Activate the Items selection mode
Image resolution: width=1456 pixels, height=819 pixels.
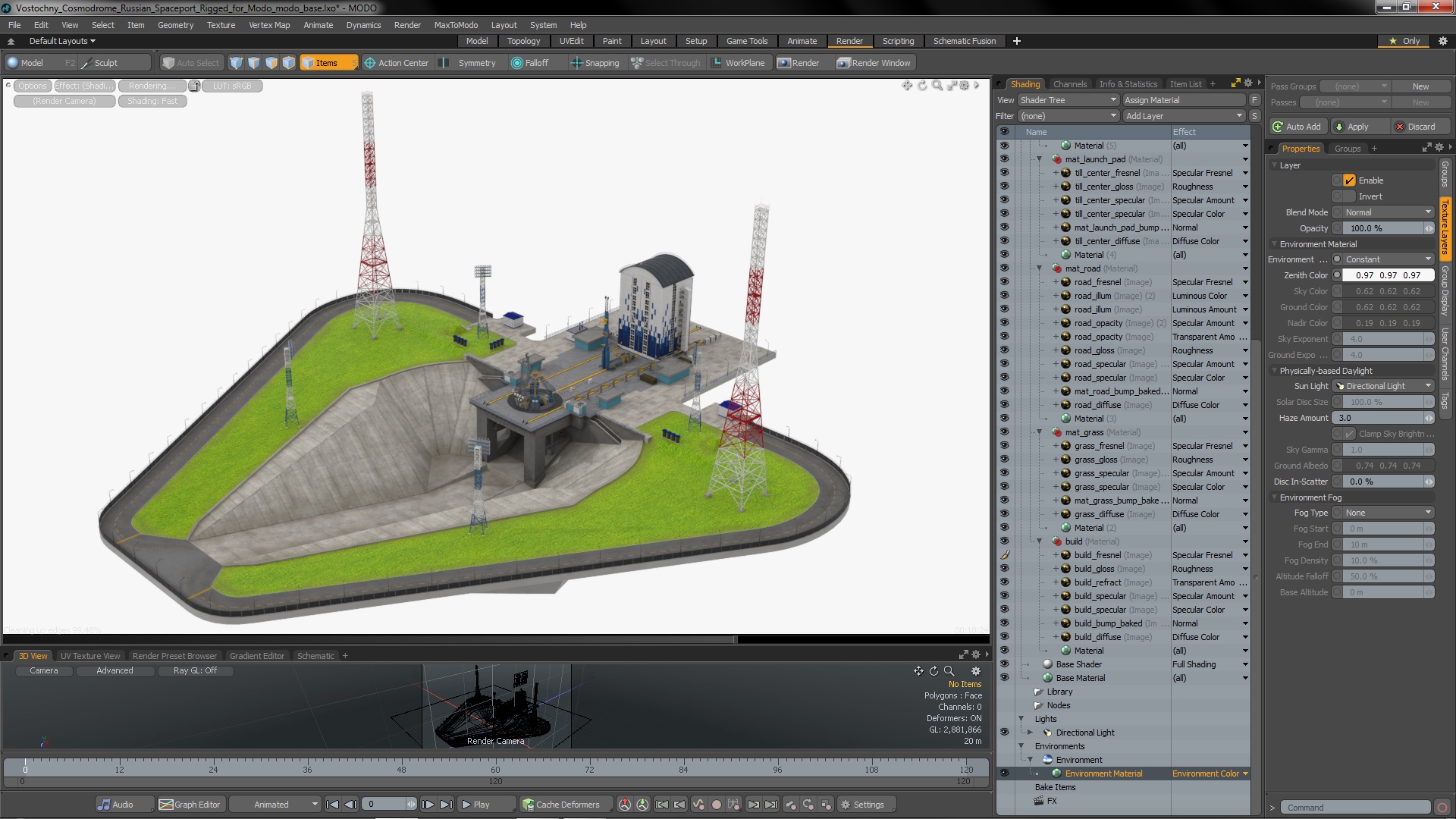click(x=328, y=63)
